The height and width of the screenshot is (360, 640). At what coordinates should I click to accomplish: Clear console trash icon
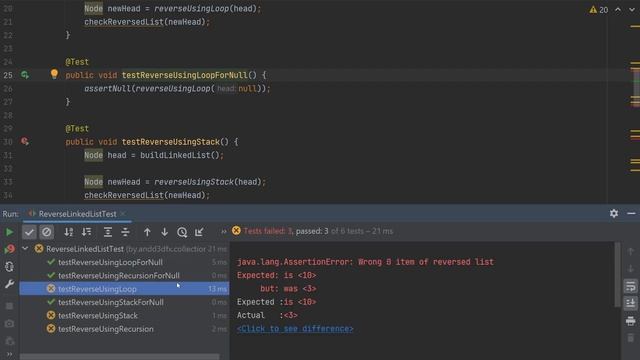click(631, 338)
